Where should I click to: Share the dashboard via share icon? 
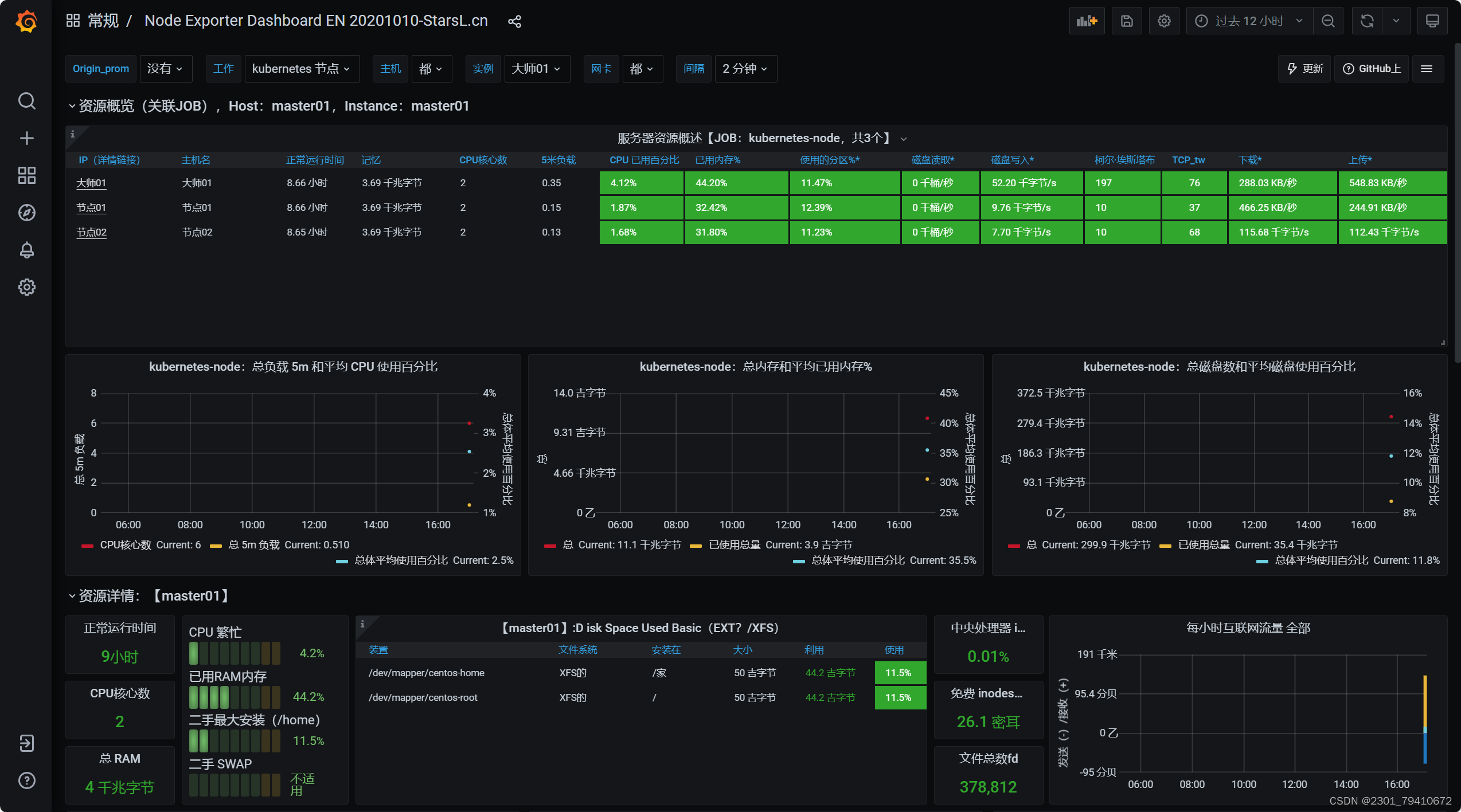(x=514, y=22)
